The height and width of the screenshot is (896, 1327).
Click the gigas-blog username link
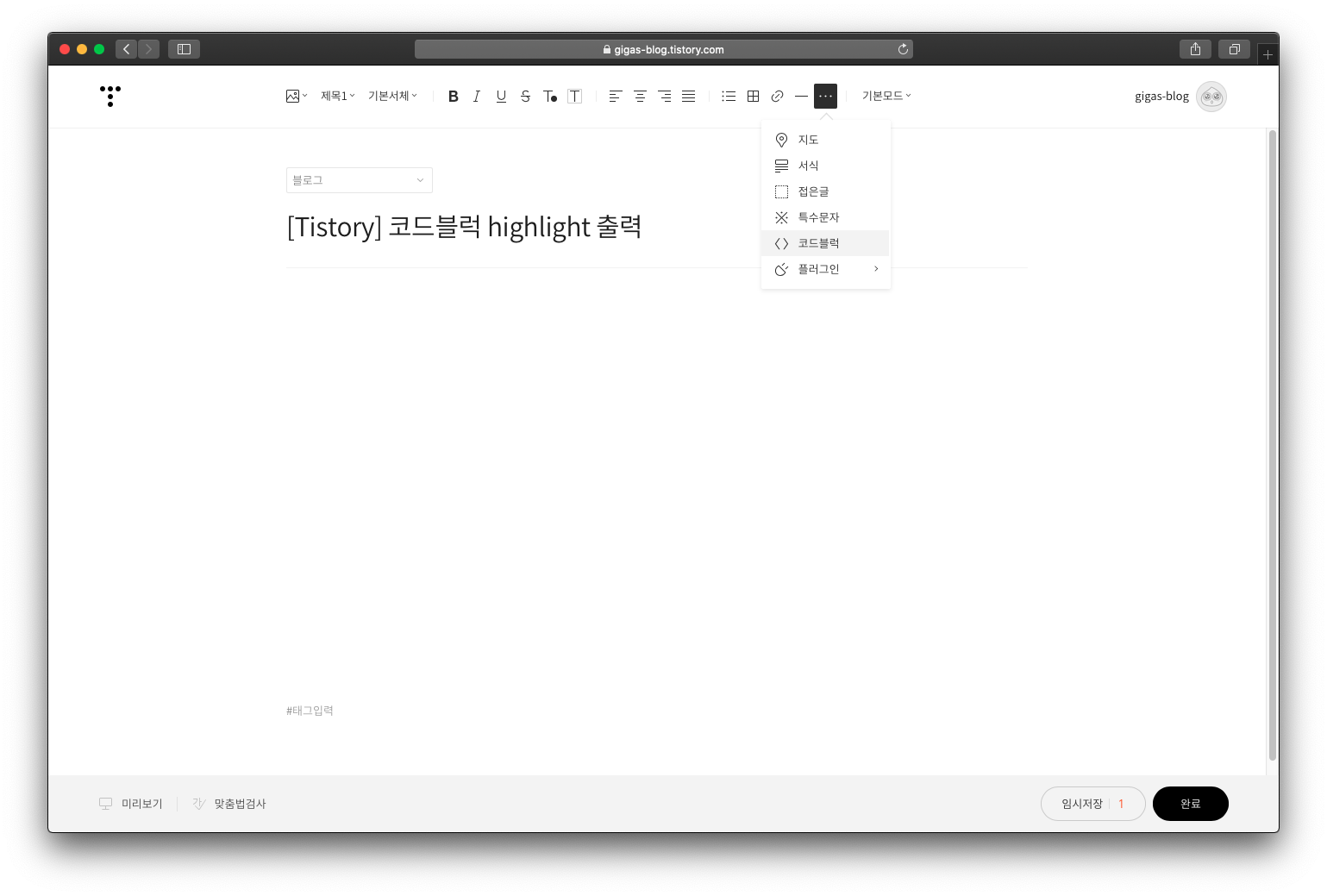1161,97
